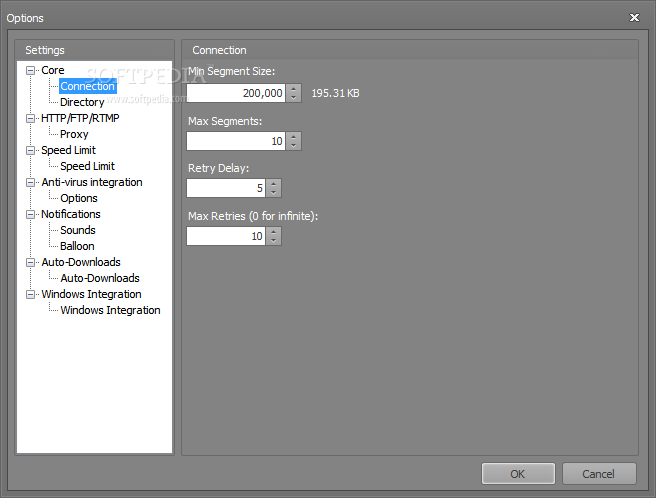The image size is (656, 498).
Task: Increase Max Segments with up arrow
Action: coord(293,137)
